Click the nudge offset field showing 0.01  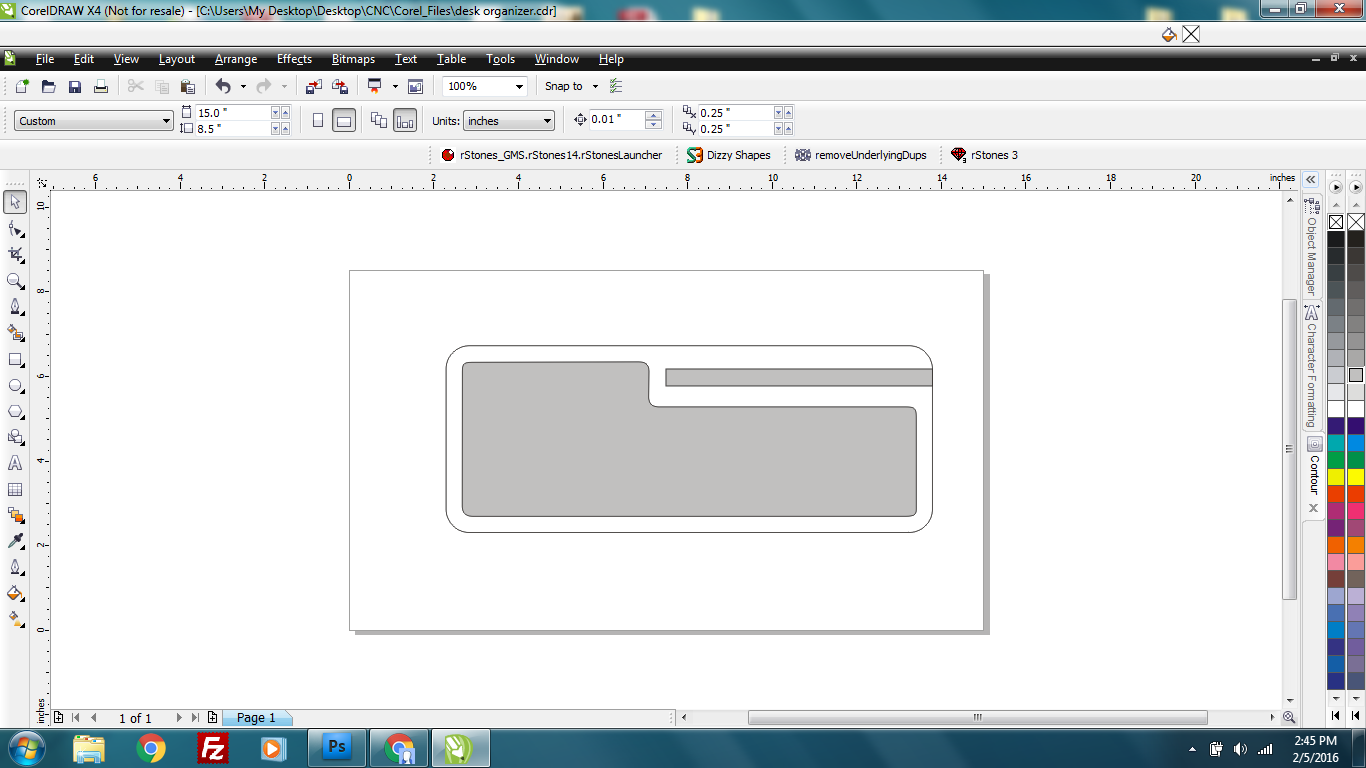(x=617, y=119)
